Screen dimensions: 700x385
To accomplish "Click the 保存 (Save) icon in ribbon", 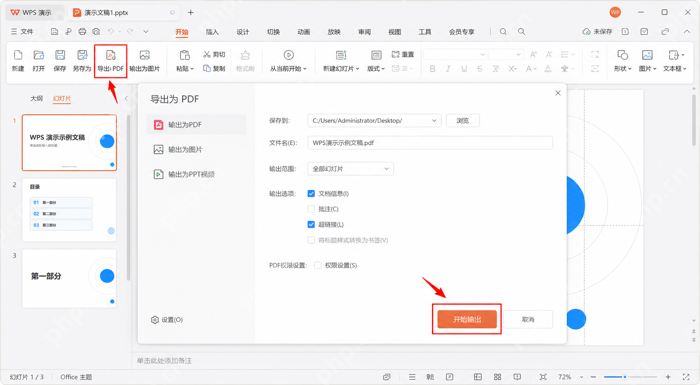I will (x=60, y=55).
